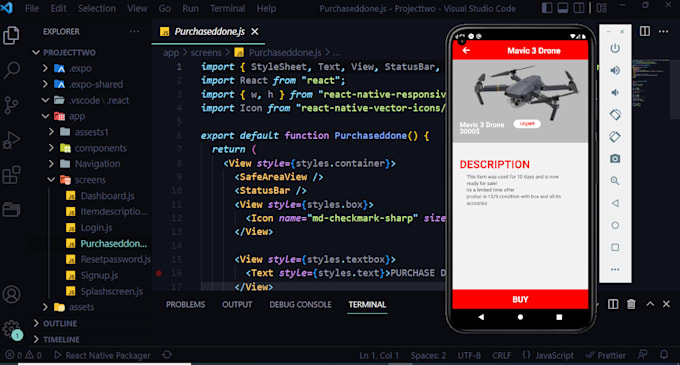680x365 pixels.
Task: Kill terminal with trash icon
Action: pyautogui.click(x=631, y=304)
